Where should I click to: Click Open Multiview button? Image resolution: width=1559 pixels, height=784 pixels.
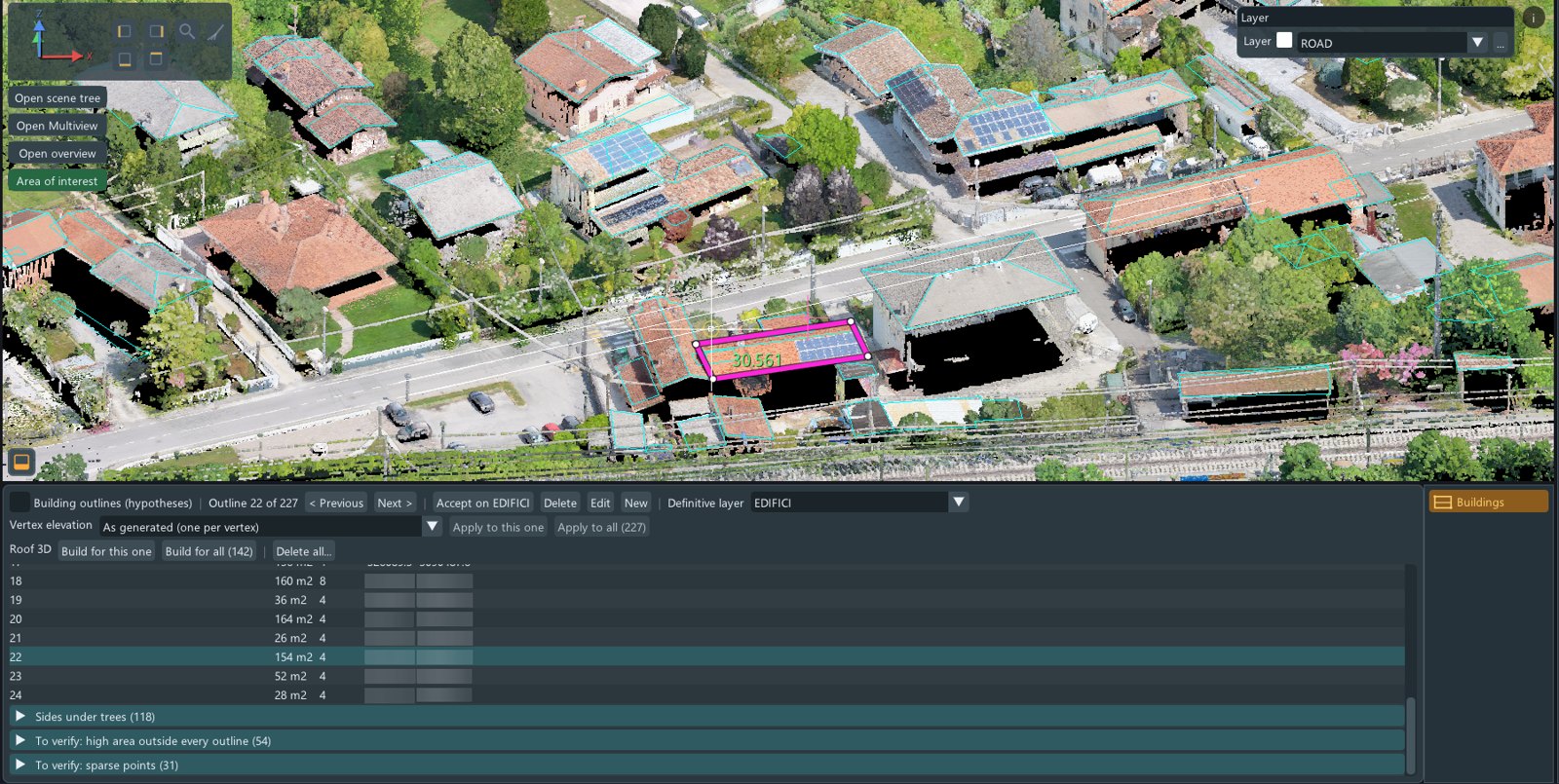coord(57,126)
